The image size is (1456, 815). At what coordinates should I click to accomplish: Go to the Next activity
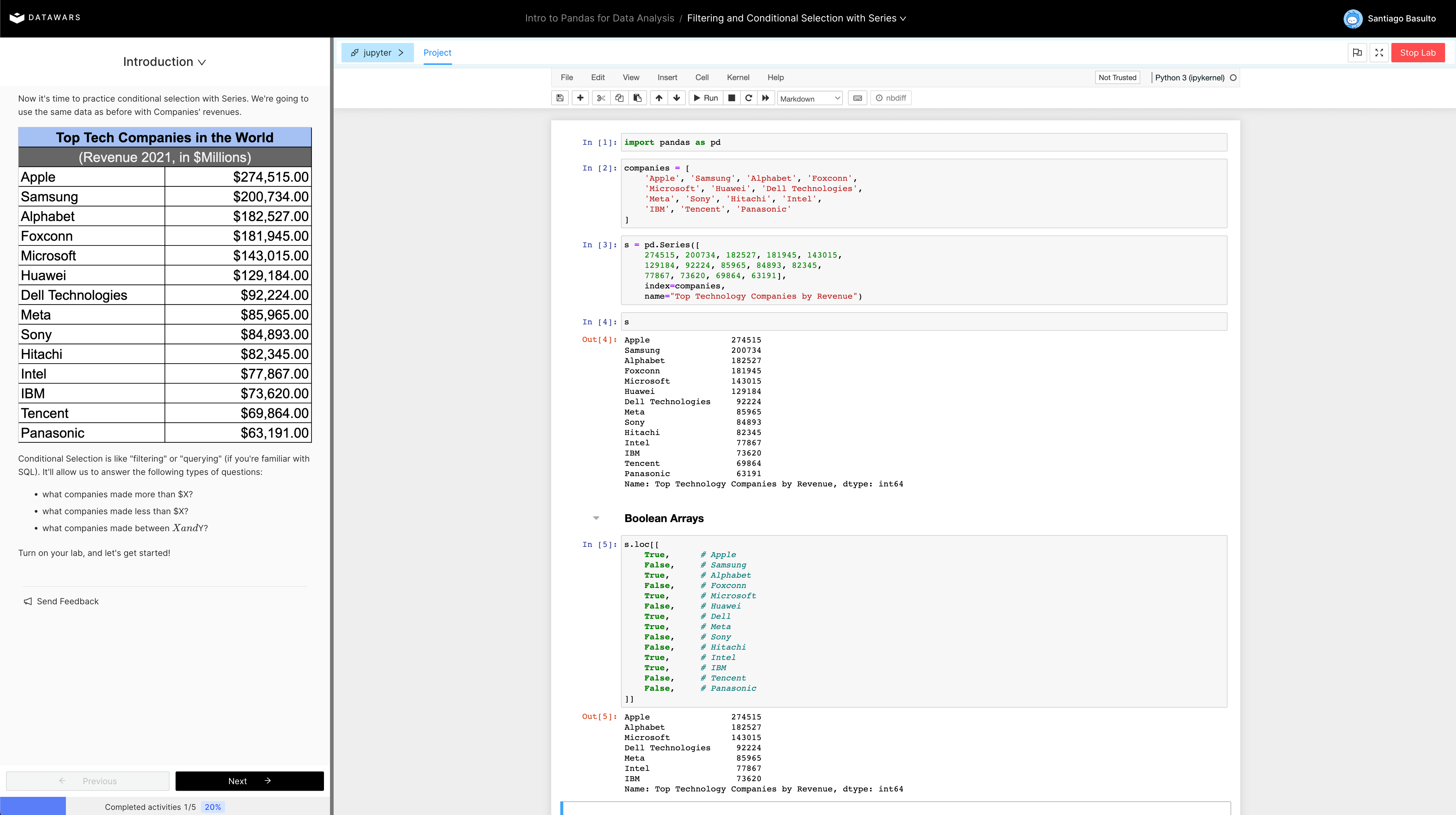pos(249,781)
